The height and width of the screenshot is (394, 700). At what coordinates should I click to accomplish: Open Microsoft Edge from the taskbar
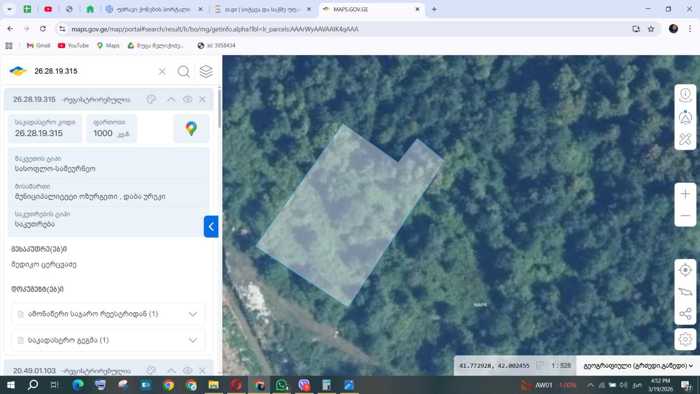tap(78, 385)
